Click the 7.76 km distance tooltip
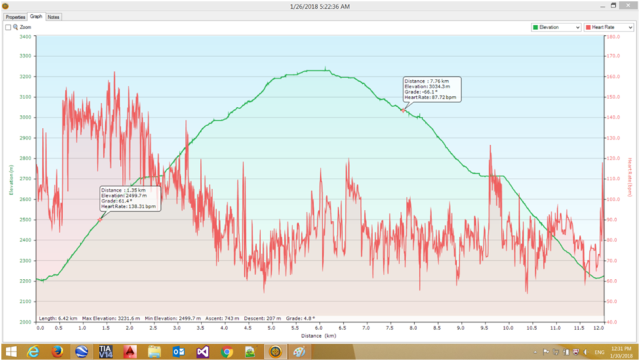This screenshot has width=640, height=361. (432, 89)
